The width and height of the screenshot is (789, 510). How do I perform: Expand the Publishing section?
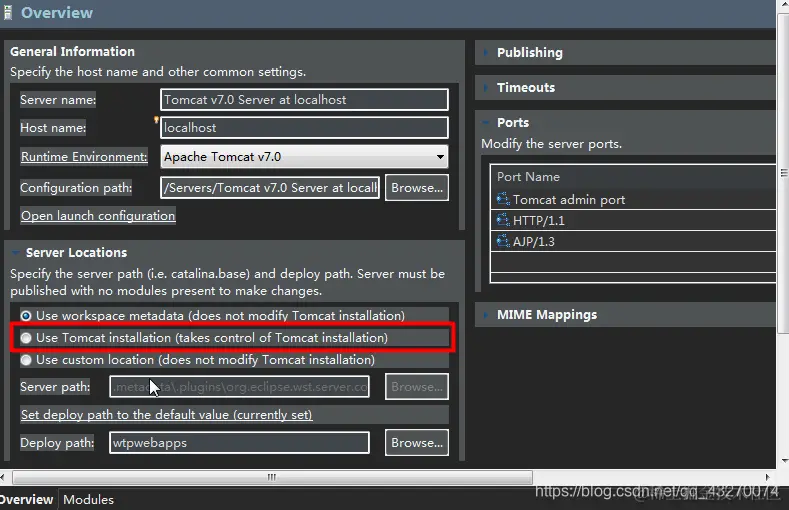486,52
